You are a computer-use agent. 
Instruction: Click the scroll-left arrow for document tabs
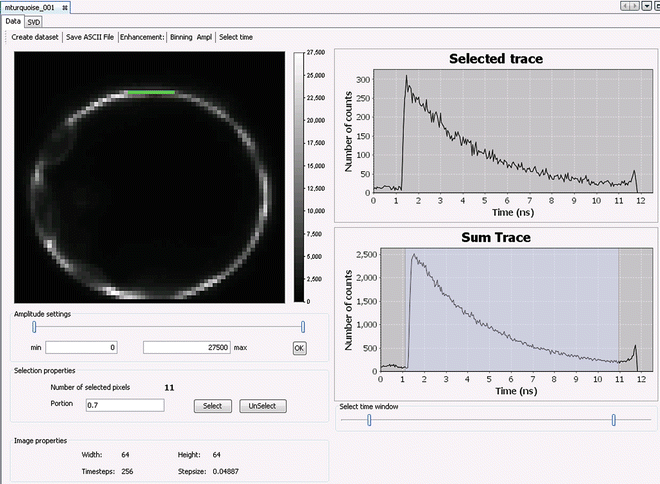[x=625, y=7]
